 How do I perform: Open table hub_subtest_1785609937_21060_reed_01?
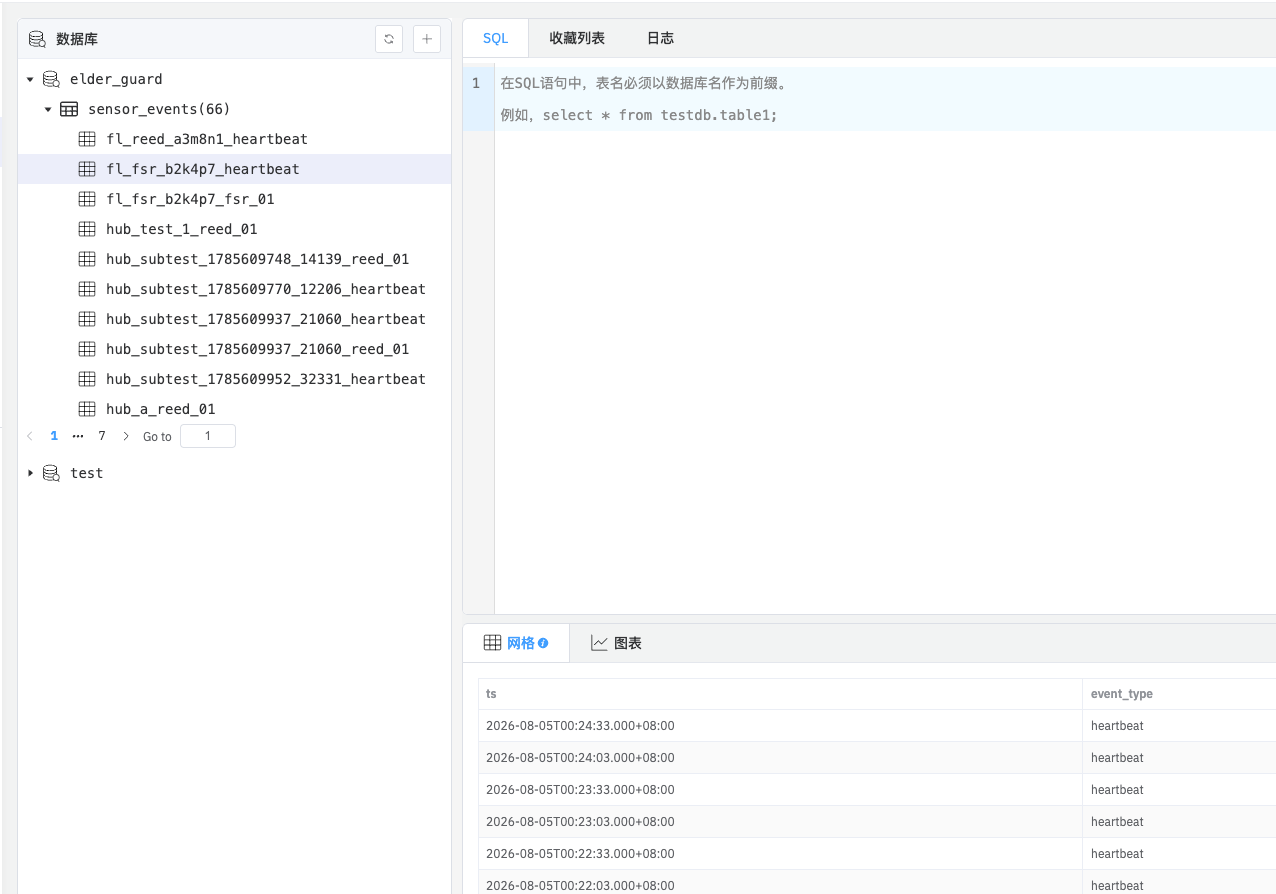point(257,349)
